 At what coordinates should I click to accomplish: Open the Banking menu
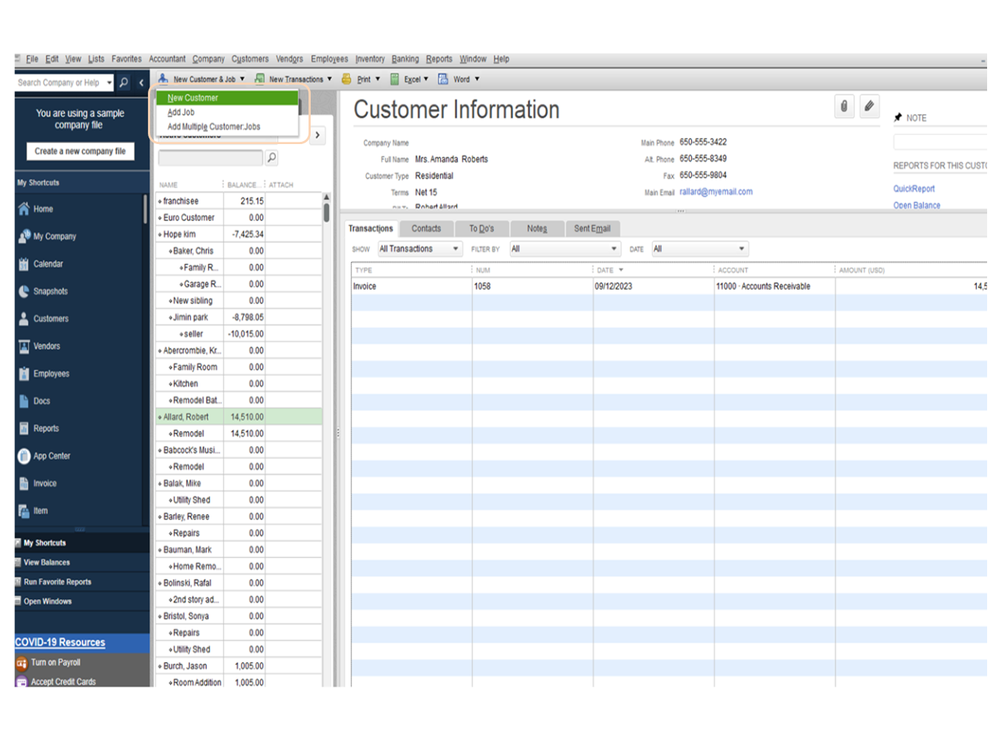(x=405, y=59)
